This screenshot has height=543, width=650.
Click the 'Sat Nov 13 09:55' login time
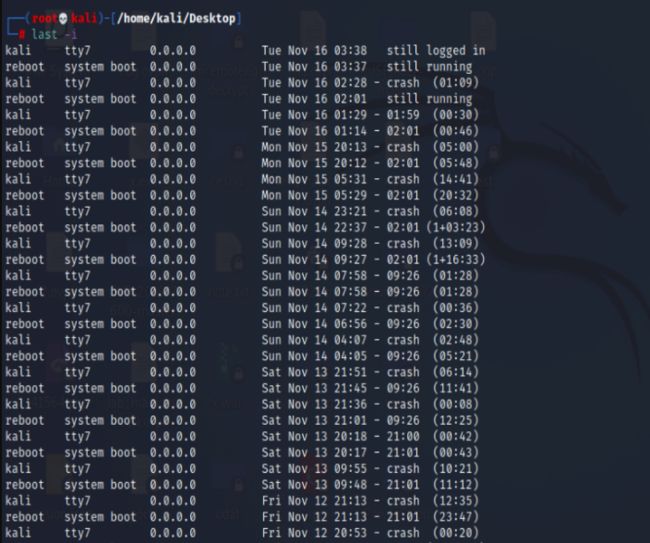click(314, 469)
